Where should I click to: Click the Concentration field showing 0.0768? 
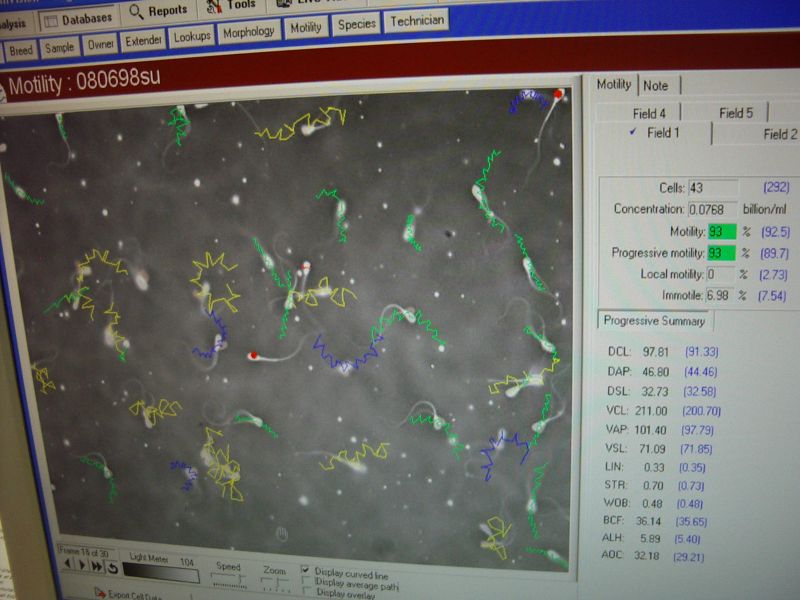(712, 209)
